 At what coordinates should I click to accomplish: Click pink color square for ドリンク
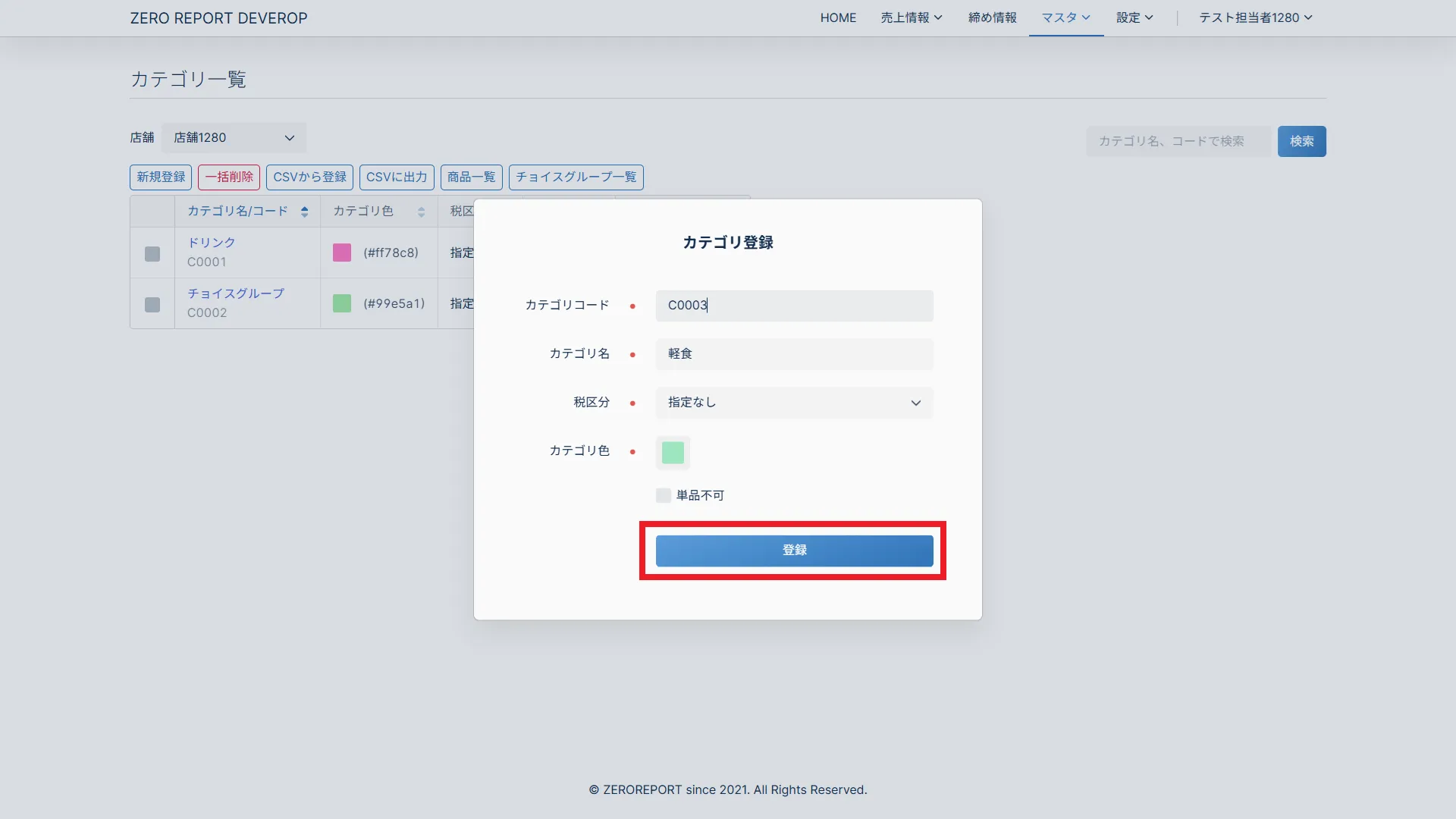click(342, 253)
